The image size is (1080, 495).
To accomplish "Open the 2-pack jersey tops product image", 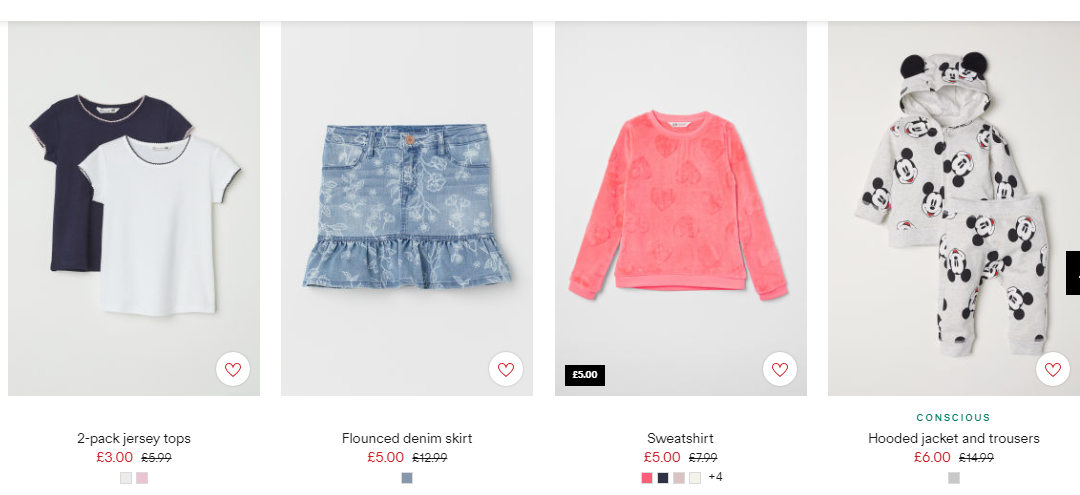I will pyautogui.click(x=134, y=208).
